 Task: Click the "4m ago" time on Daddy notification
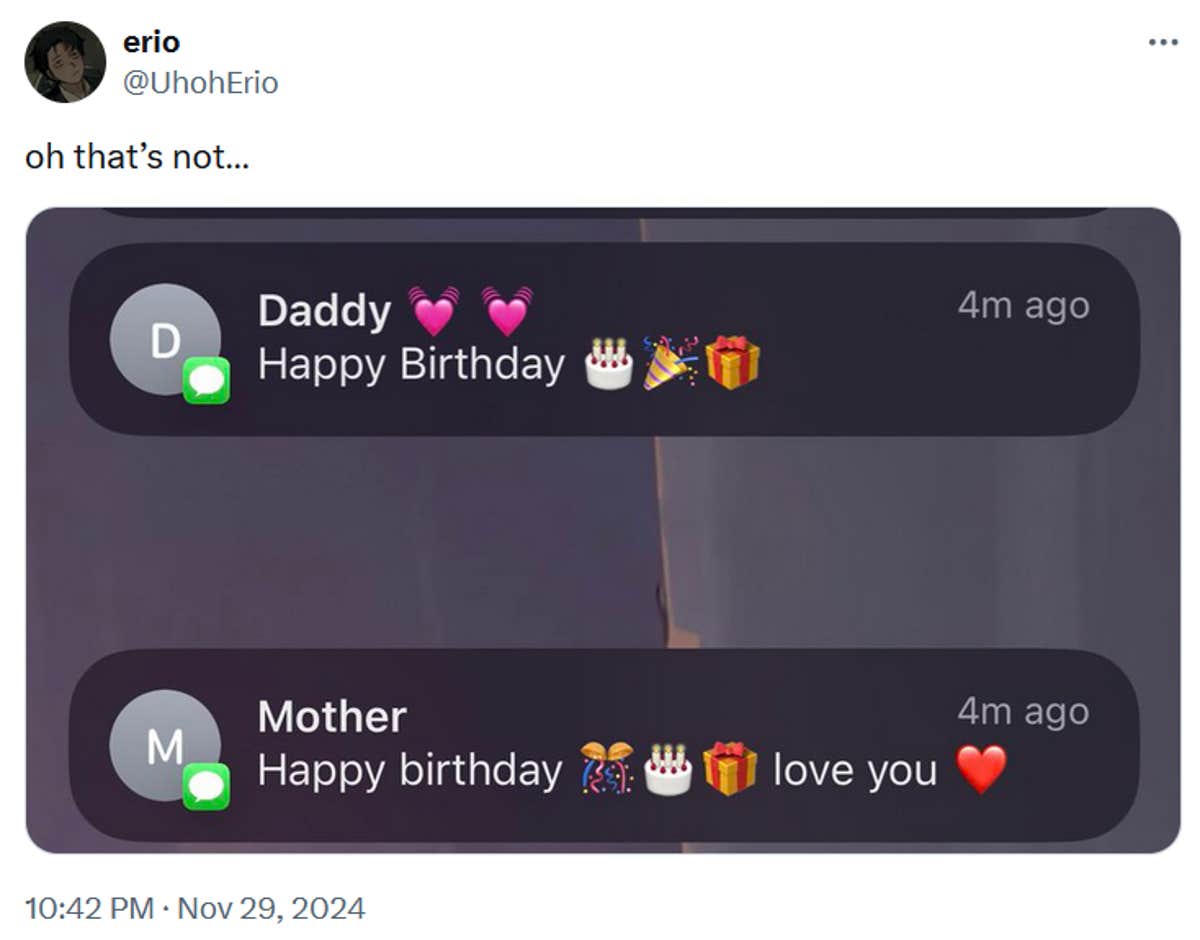click(x=1023, y=305)
